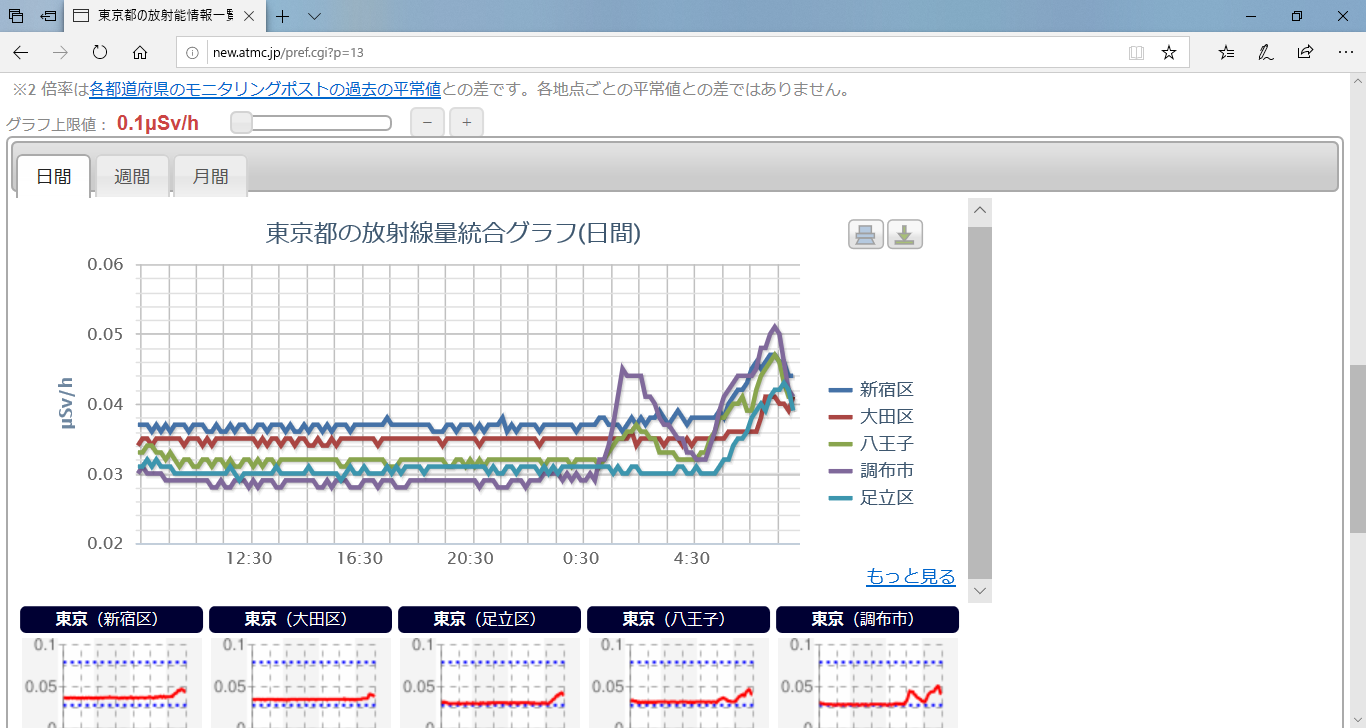This screenshot has height=728, width=1366.
Task: Click the Share page icon
Action: point(1305,52)
